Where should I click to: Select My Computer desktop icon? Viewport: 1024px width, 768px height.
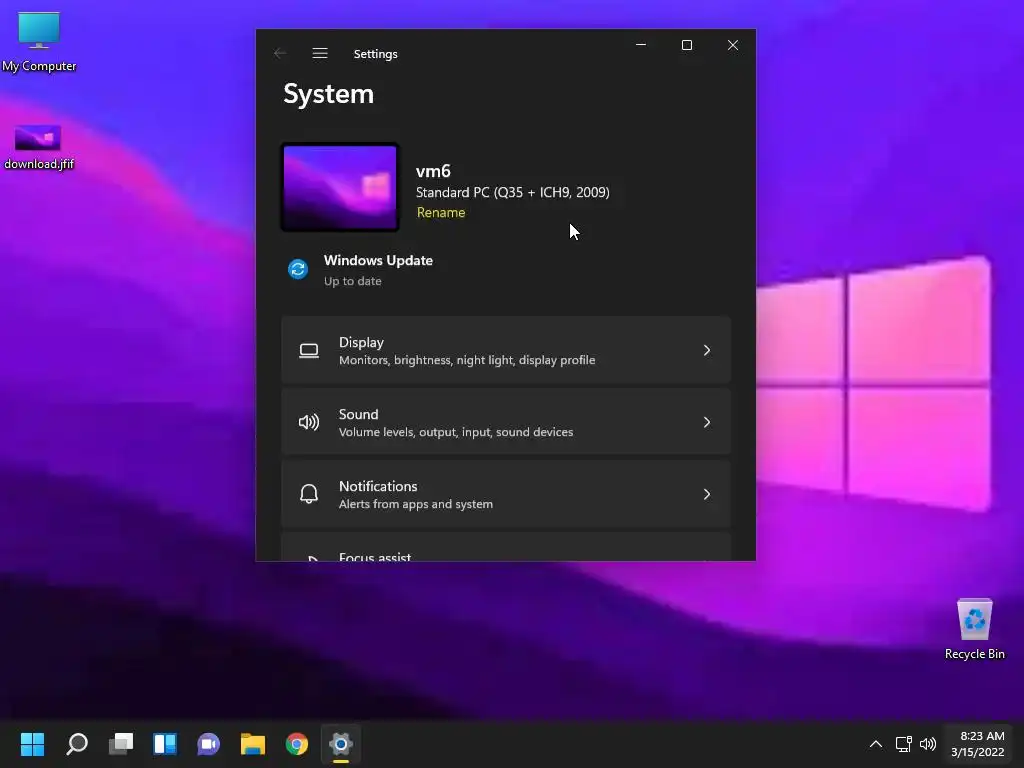(x=39, y=42)
